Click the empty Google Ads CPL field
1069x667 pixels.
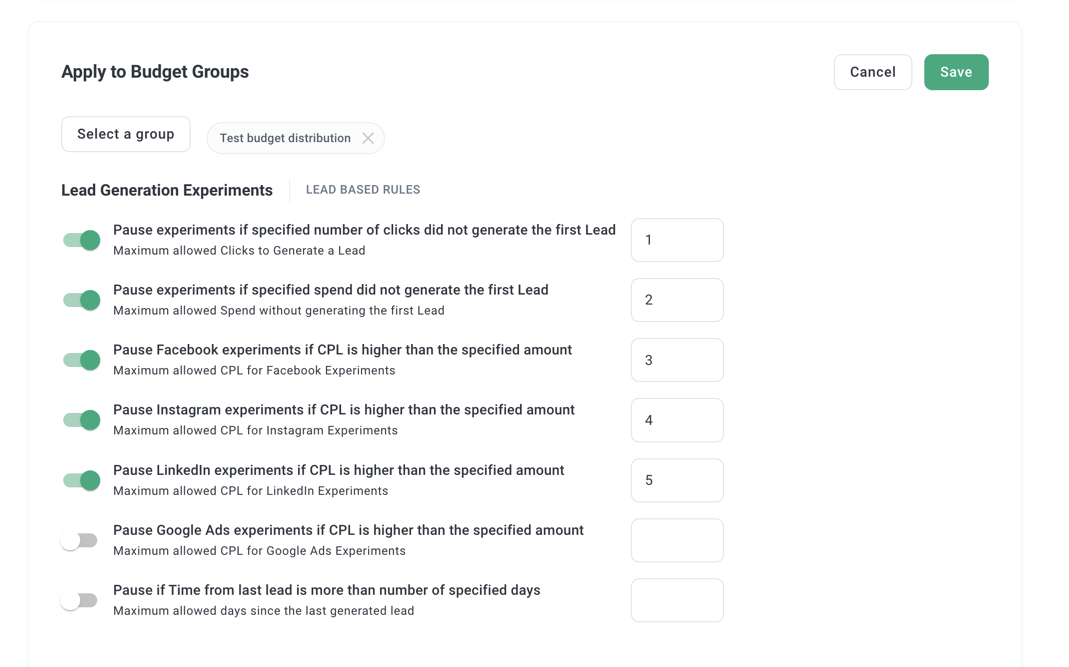coord(677,540)
